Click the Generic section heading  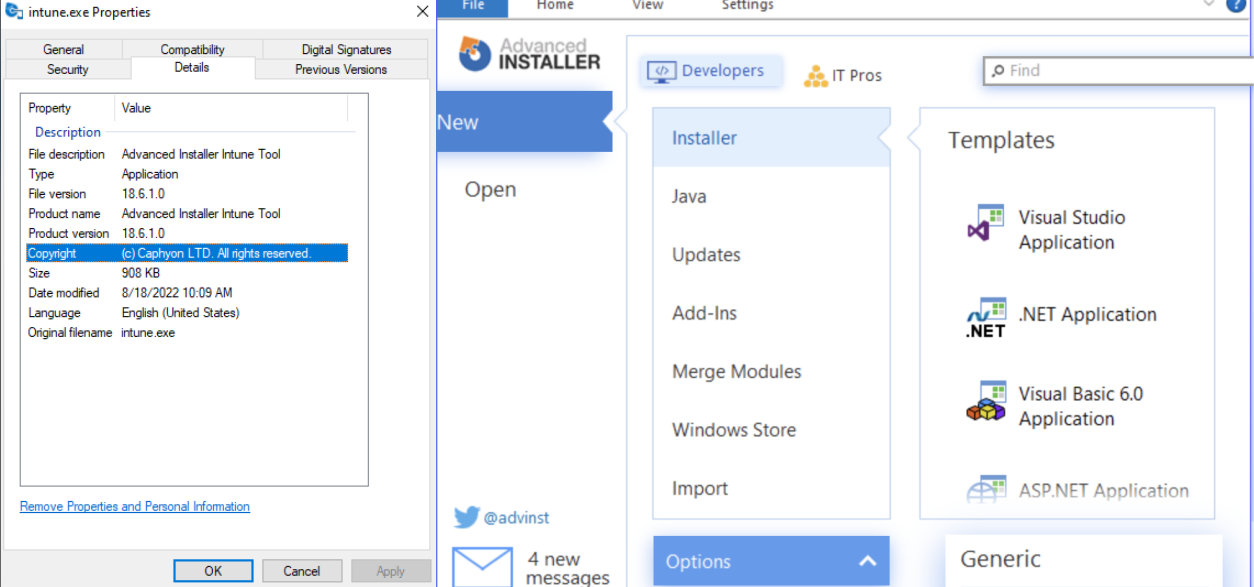1001,559
